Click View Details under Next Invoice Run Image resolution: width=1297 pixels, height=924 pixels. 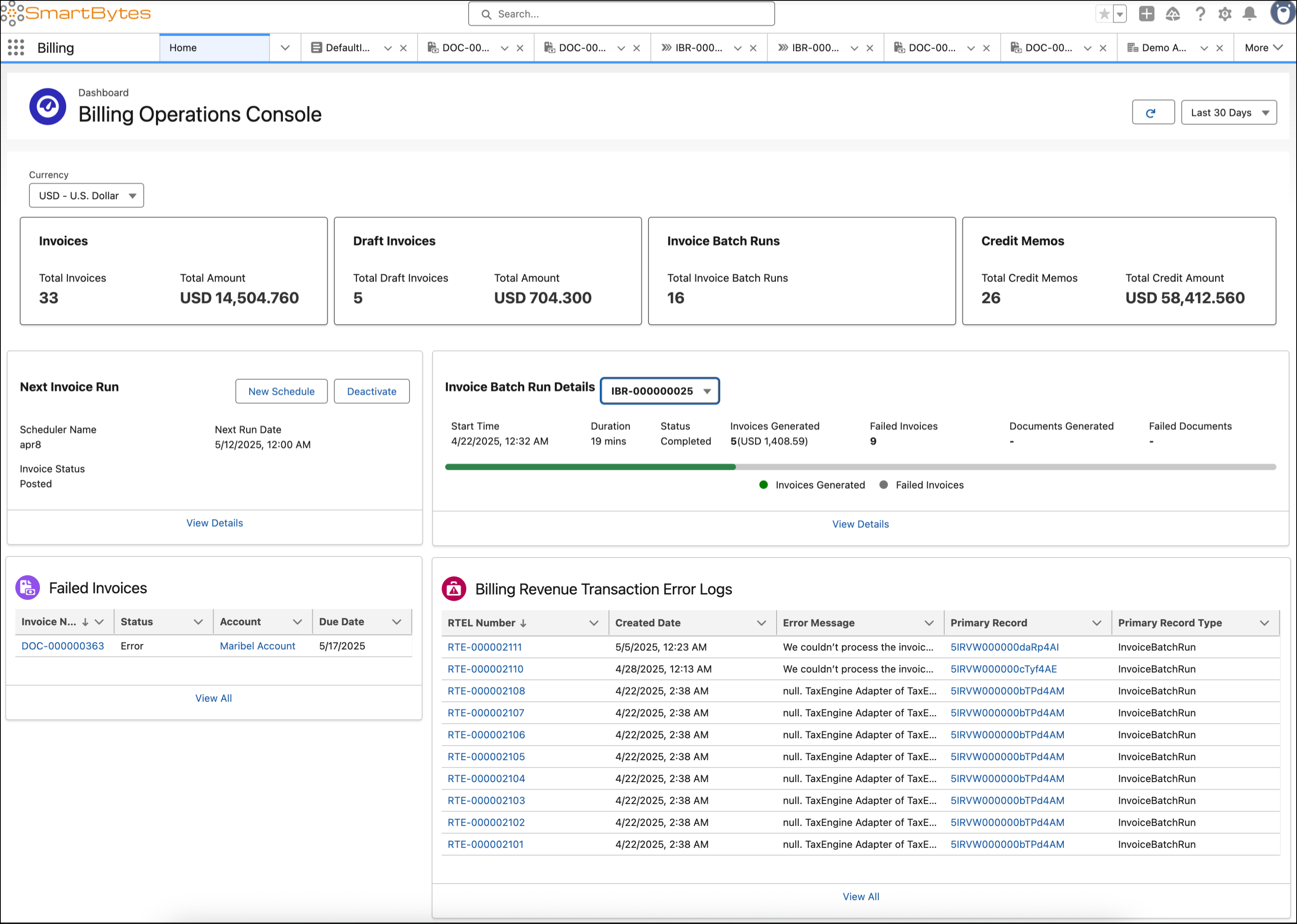(x=214, y=523)
